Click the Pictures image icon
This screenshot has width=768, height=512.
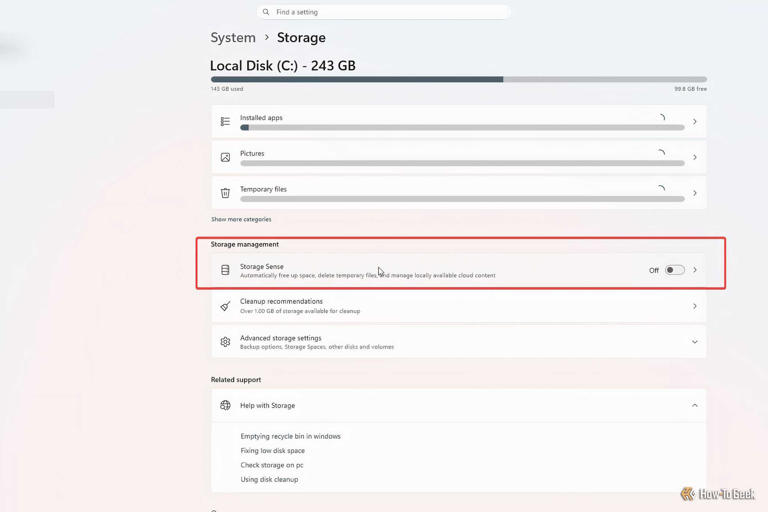pyautogui.click(x=225, y=157)
